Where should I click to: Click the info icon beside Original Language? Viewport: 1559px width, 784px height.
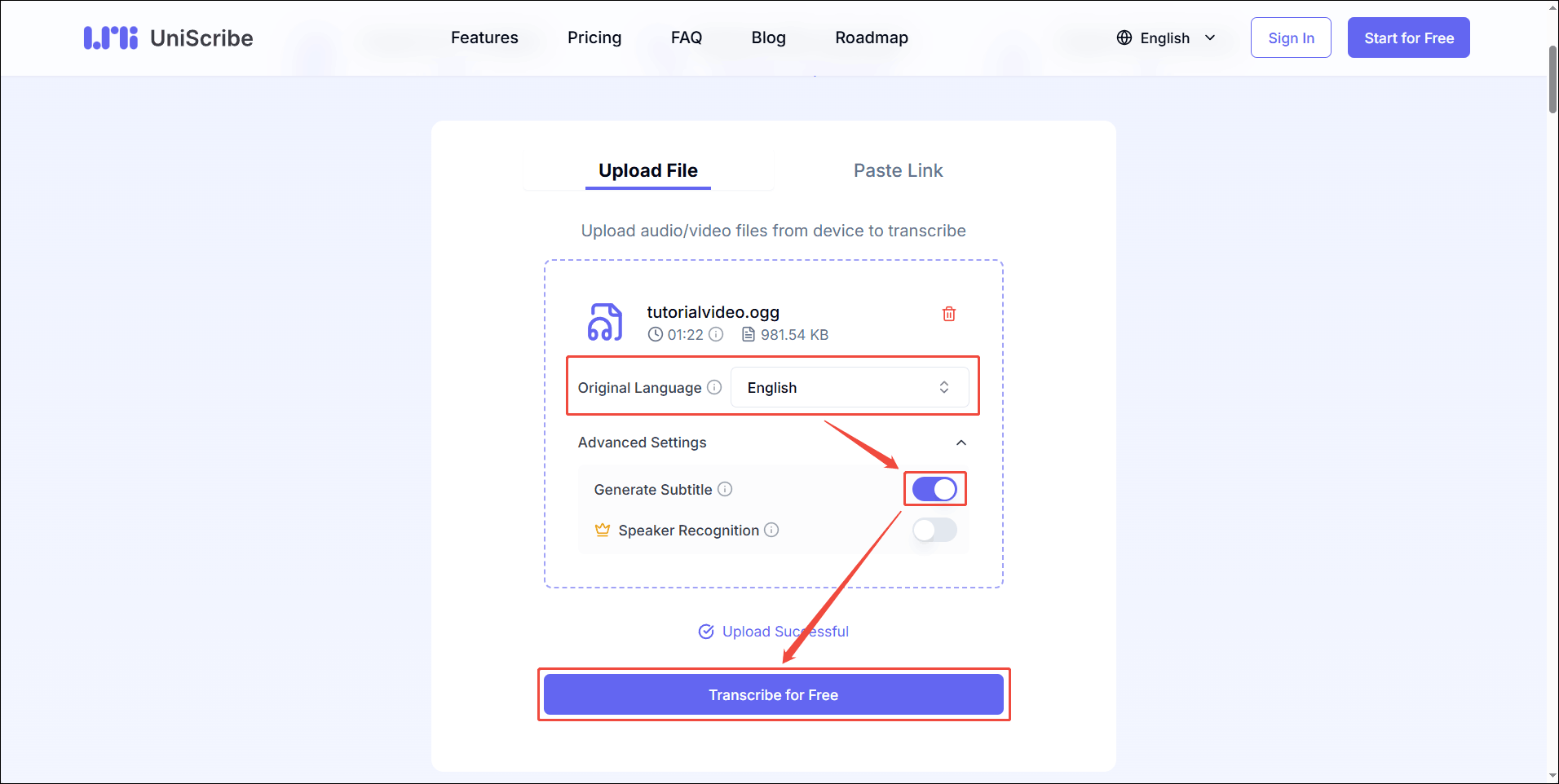pos(714,387)
